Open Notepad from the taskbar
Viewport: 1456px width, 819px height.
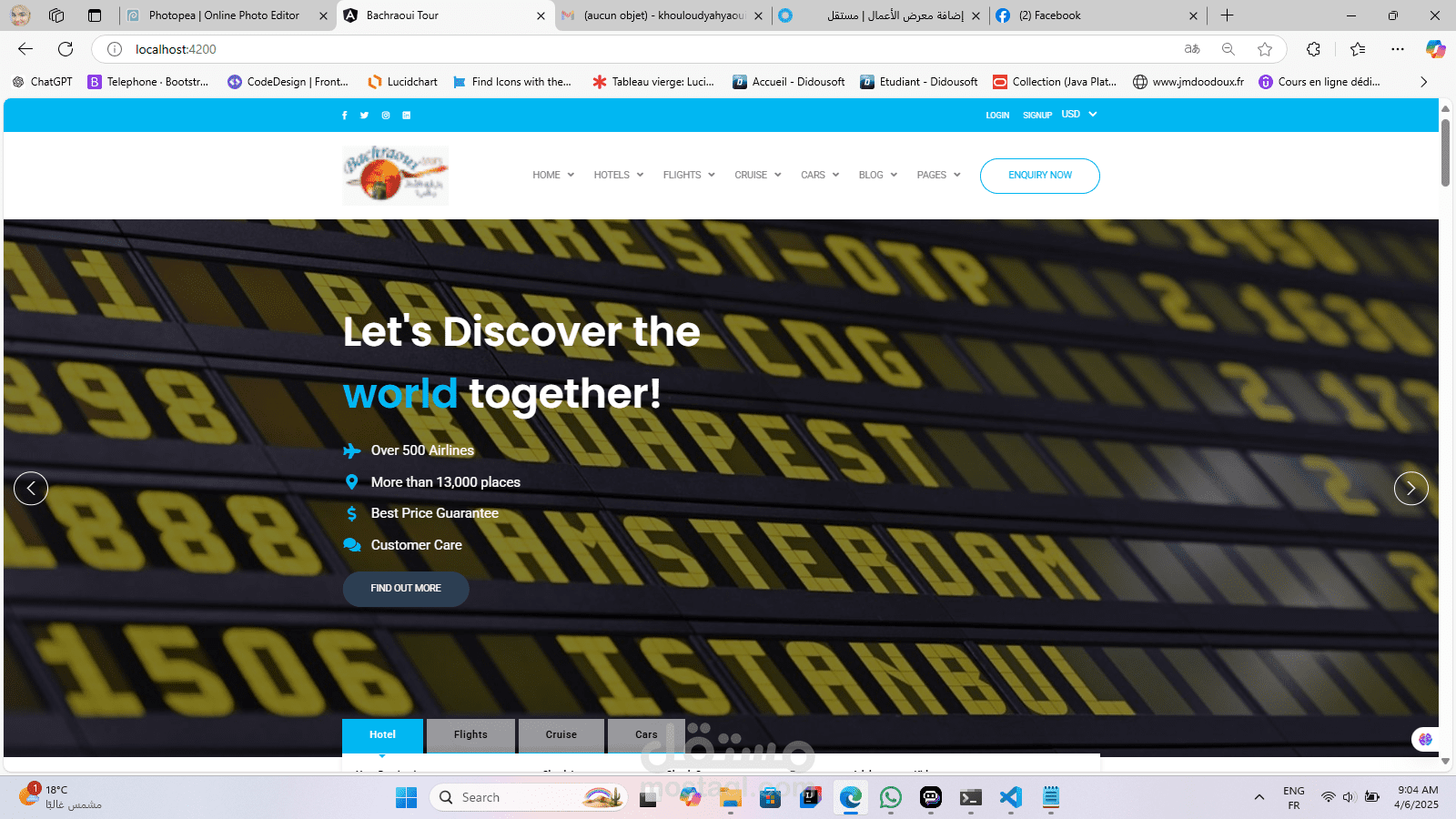[x=1051, y=798]
